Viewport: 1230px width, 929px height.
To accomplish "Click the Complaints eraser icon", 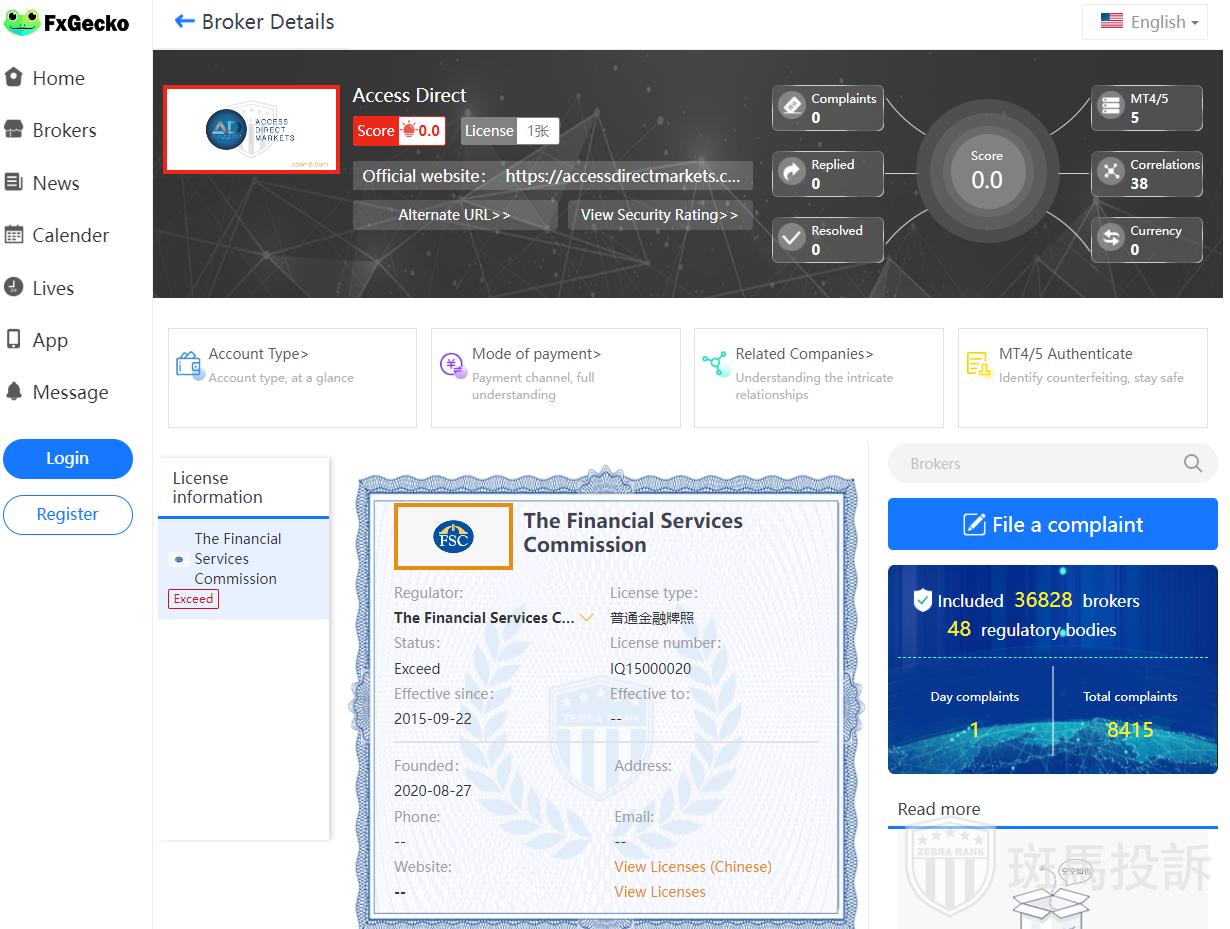I will pyautogui.click(x=792, y=106).
